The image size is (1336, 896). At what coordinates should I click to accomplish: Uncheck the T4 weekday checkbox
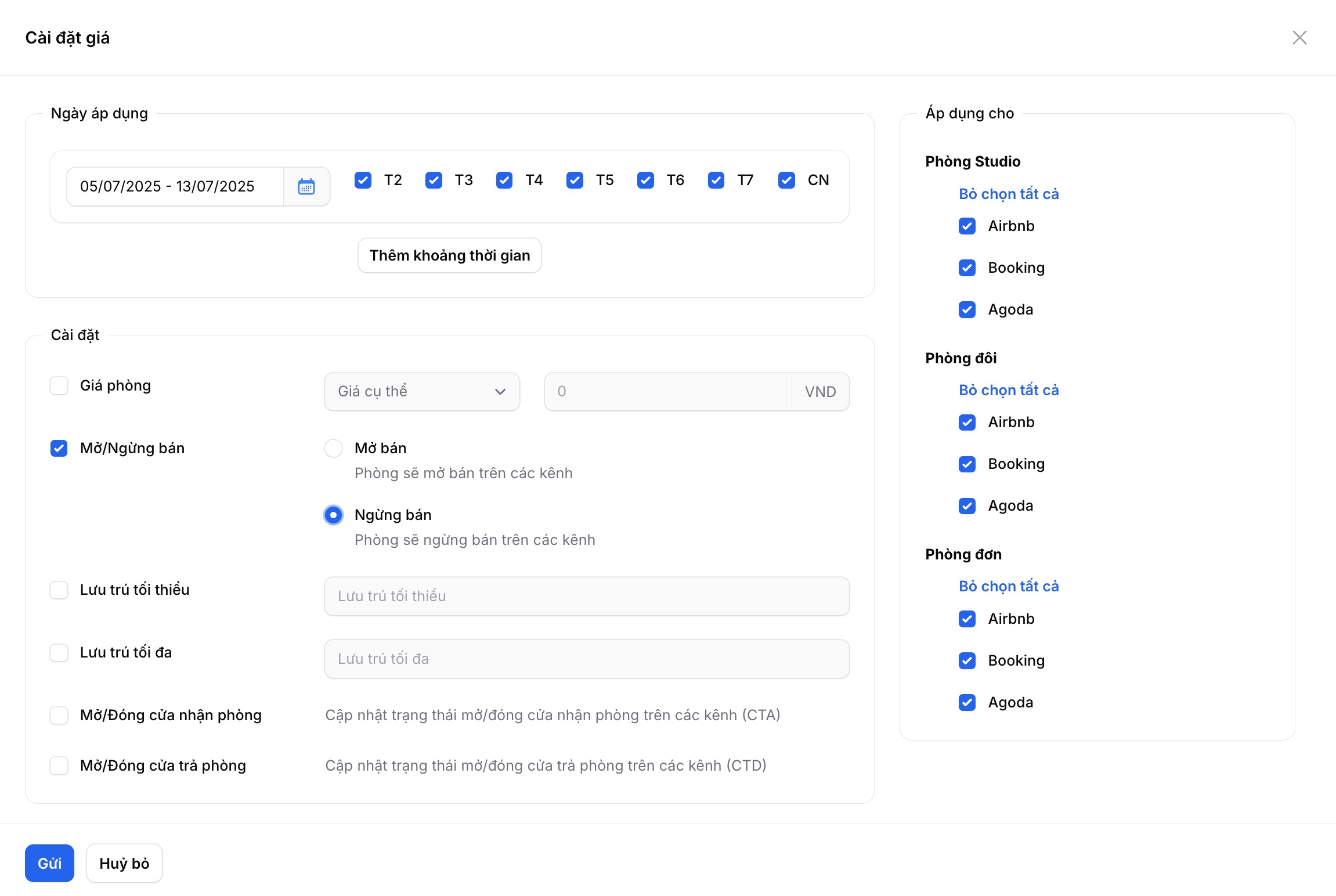click(504, 180)
